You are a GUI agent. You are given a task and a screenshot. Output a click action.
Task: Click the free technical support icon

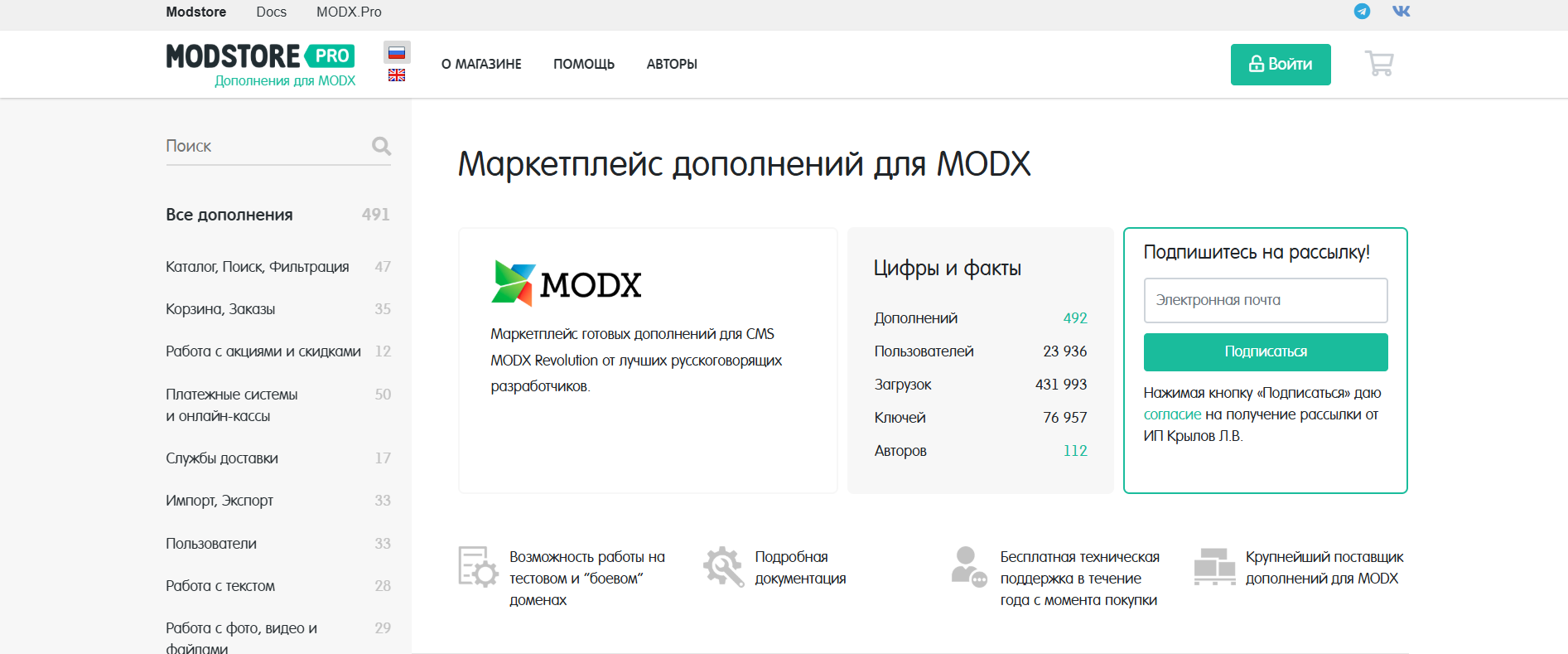[968, 567]
